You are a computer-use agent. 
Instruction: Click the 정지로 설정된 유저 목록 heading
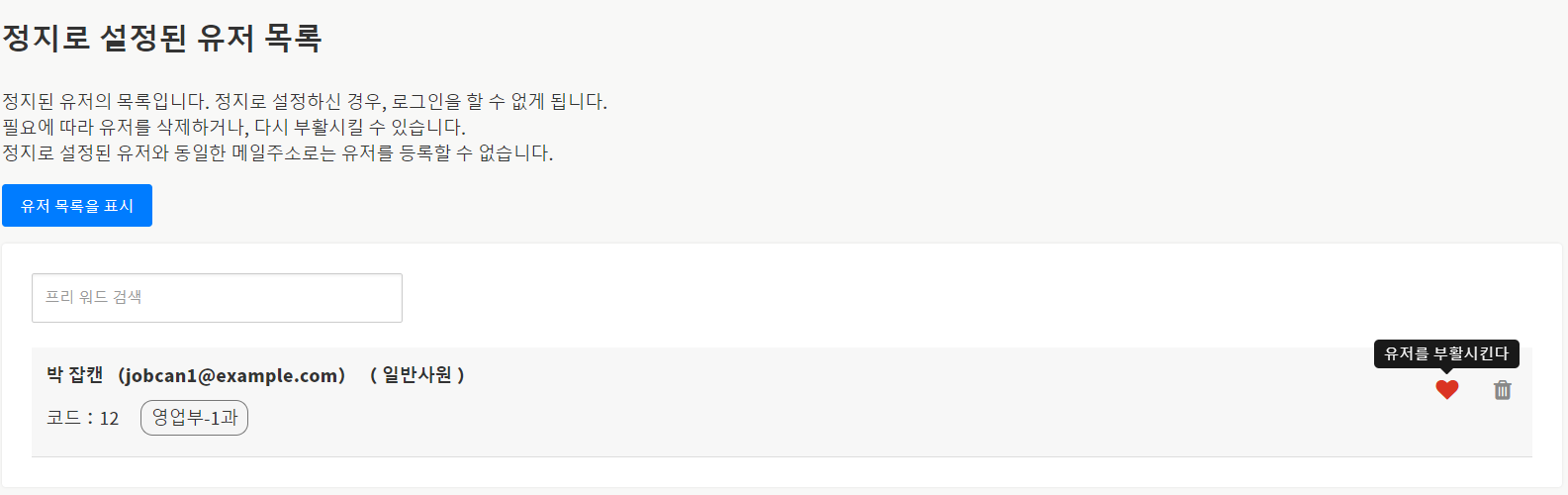(162, 38)
